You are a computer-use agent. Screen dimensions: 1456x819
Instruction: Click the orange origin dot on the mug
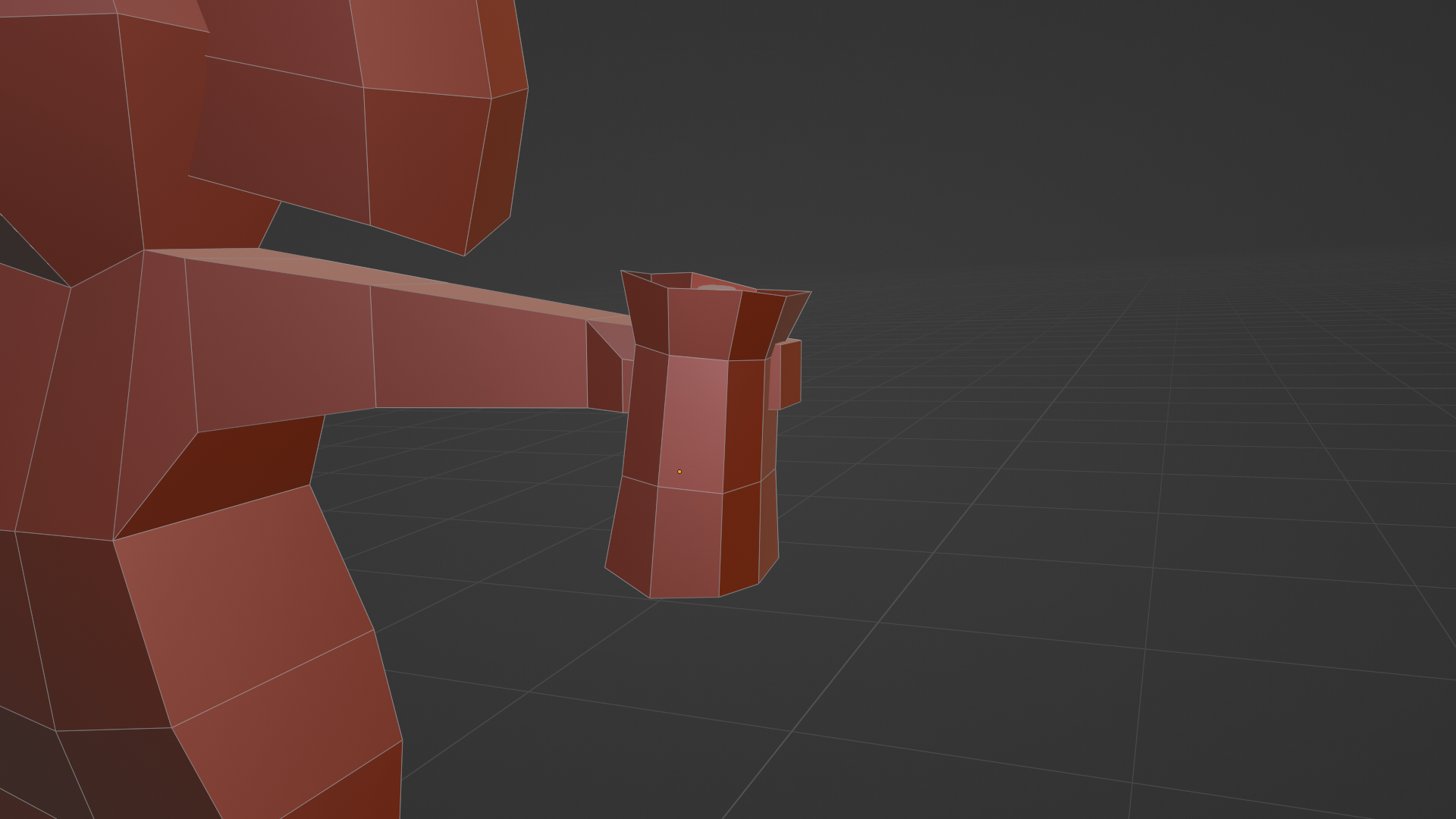[x=679, y=472]
